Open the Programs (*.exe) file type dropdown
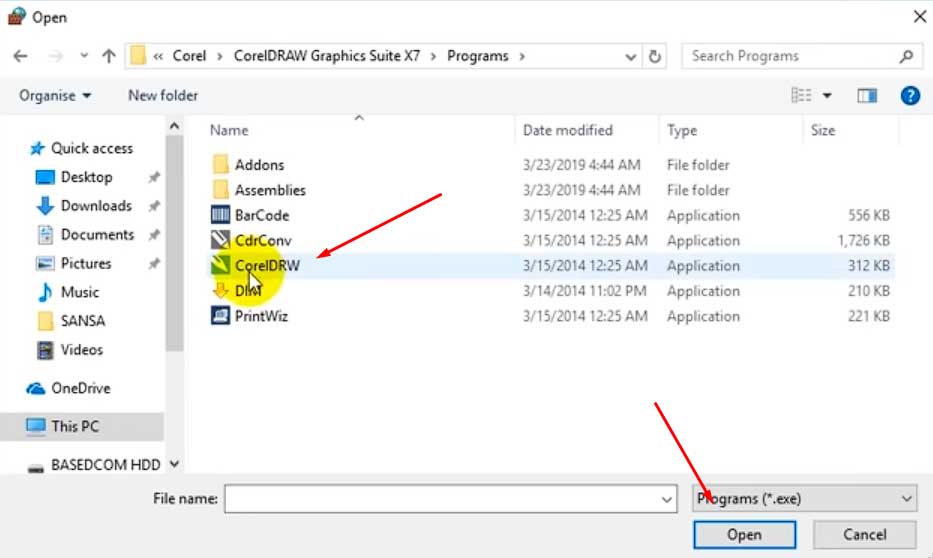The width and height of the screenshot is (933, 558). (804, 499)
